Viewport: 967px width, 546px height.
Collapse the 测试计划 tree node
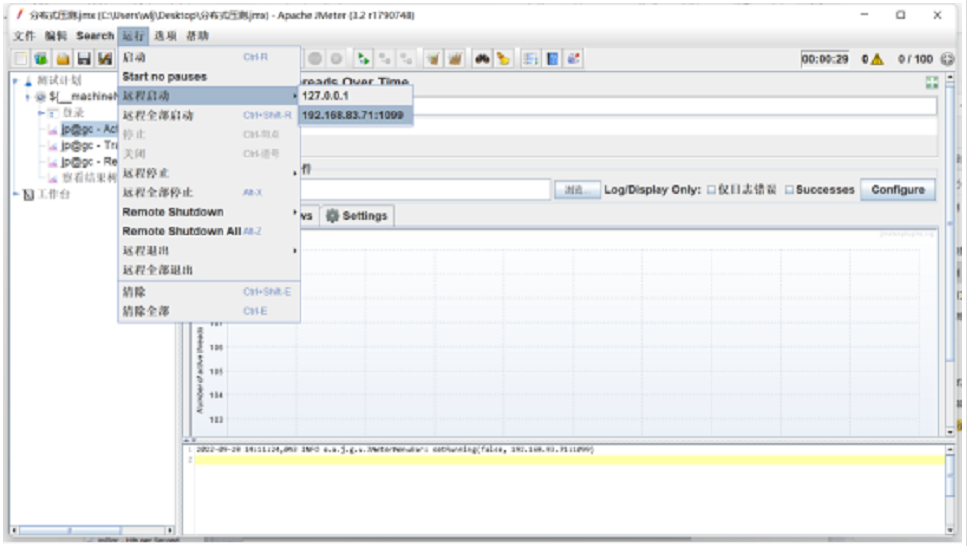coord(16,81)
